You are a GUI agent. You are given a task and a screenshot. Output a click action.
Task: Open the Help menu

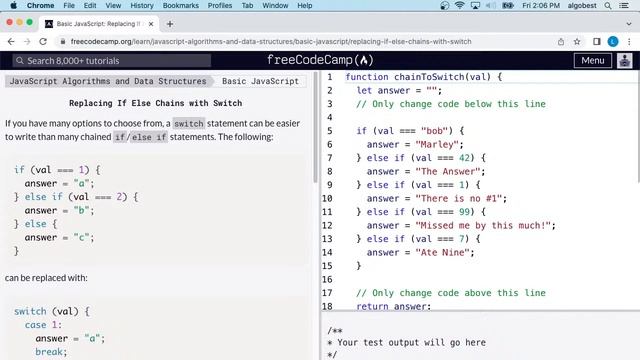[304, 5]
